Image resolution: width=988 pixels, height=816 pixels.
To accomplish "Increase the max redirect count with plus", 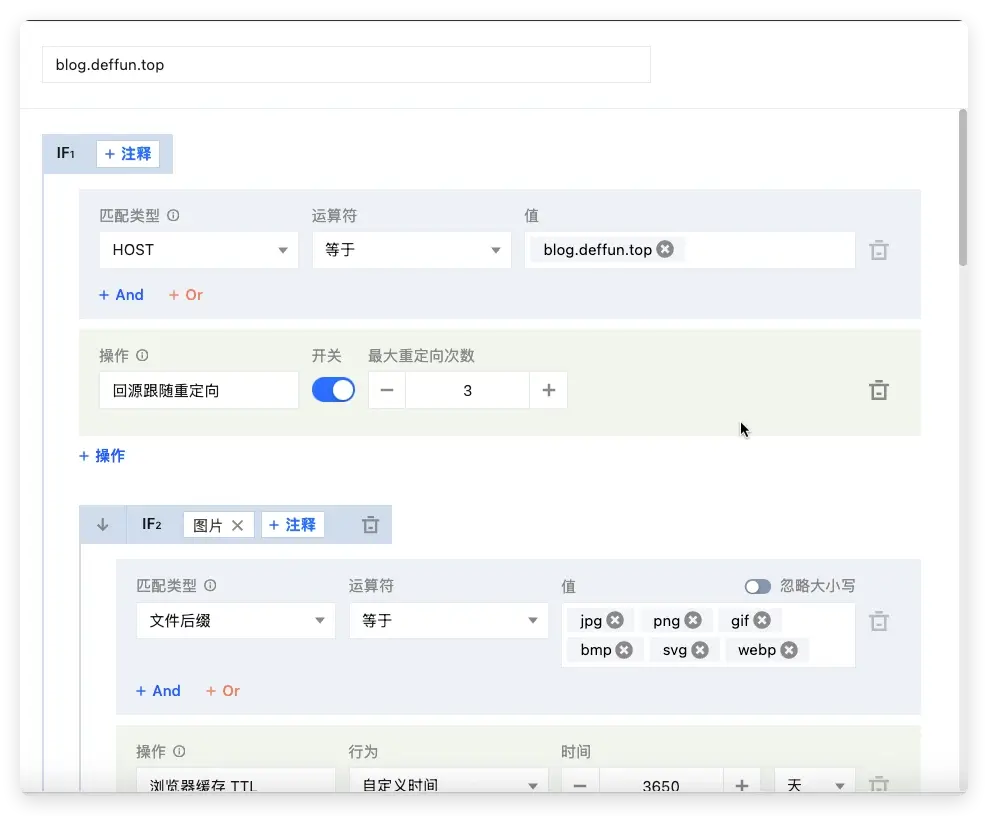I will [x=548, y=390].
